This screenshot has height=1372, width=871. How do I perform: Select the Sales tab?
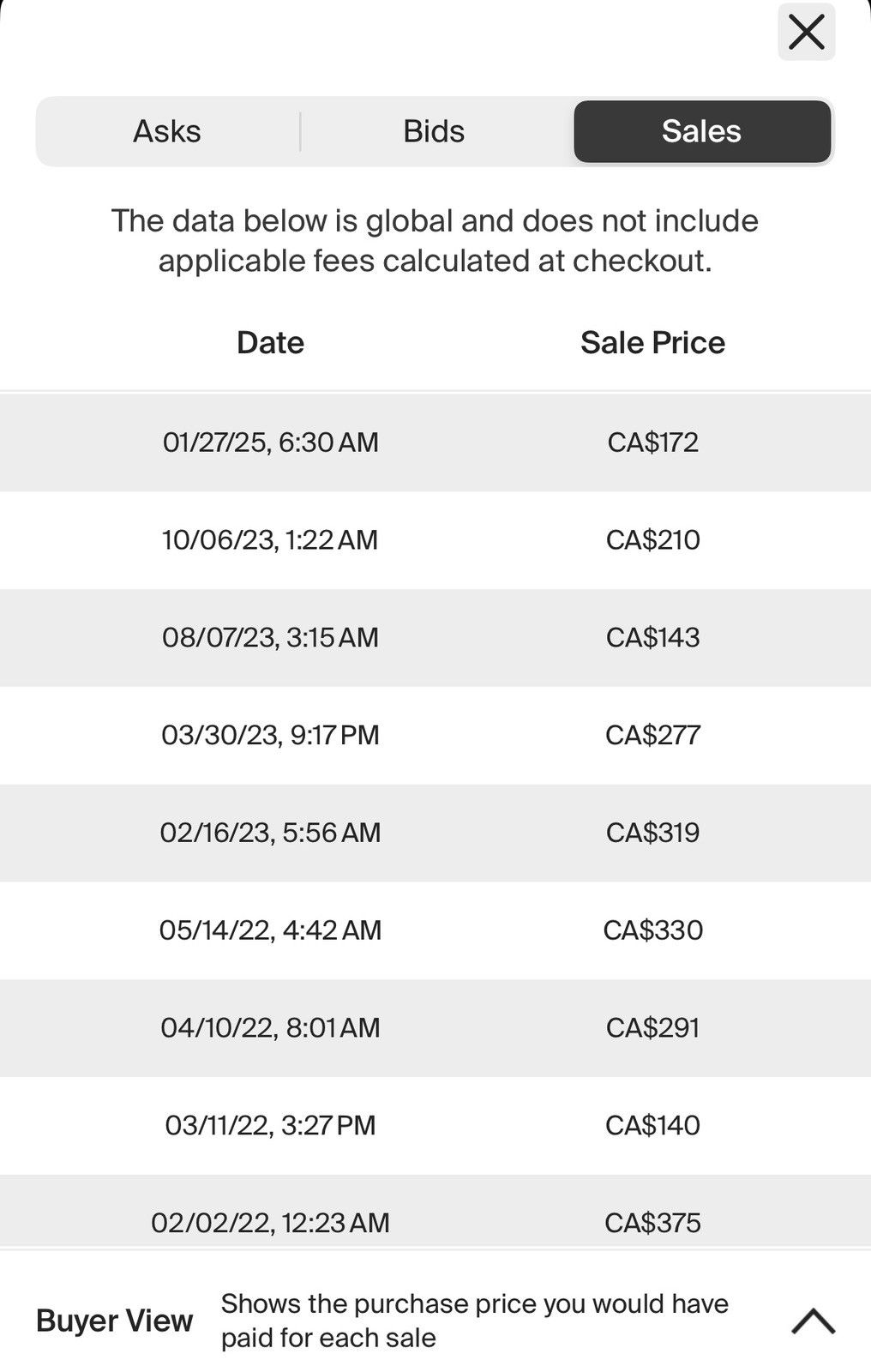702,131
